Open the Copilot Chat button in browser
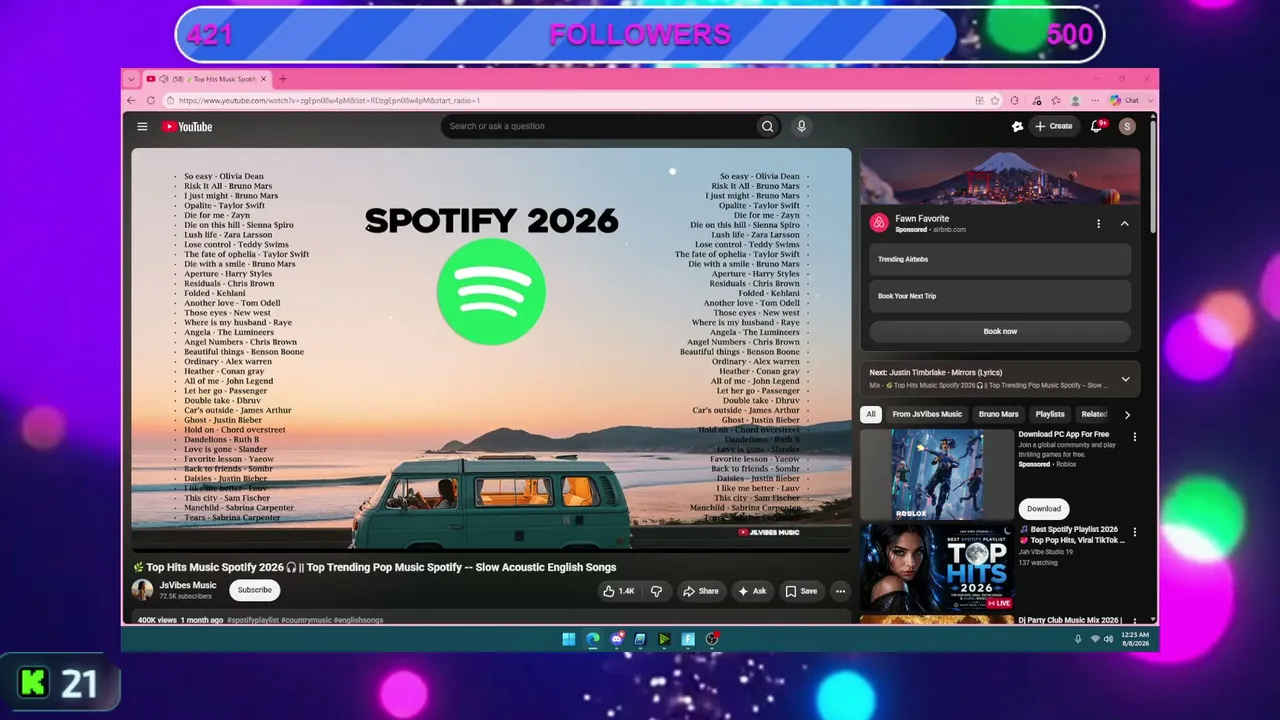The image size is (1280, 720). coord(1125,101)
